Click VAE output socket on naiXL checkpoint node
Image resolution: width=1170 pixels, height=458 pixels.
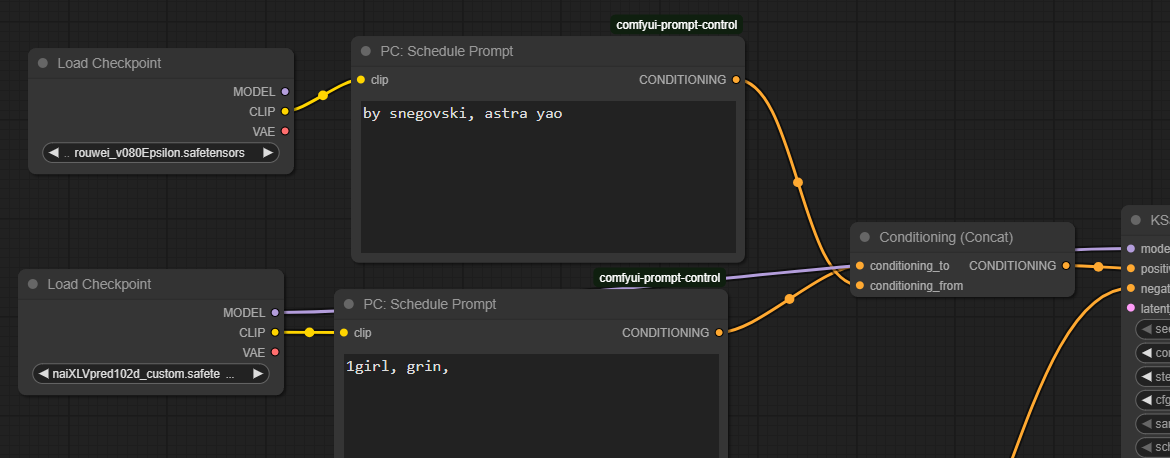(275, 352)
